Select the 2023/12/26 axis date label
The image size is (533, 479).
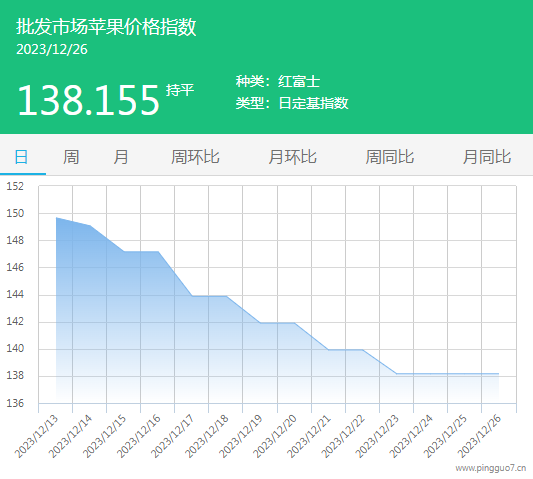(479, 437)
